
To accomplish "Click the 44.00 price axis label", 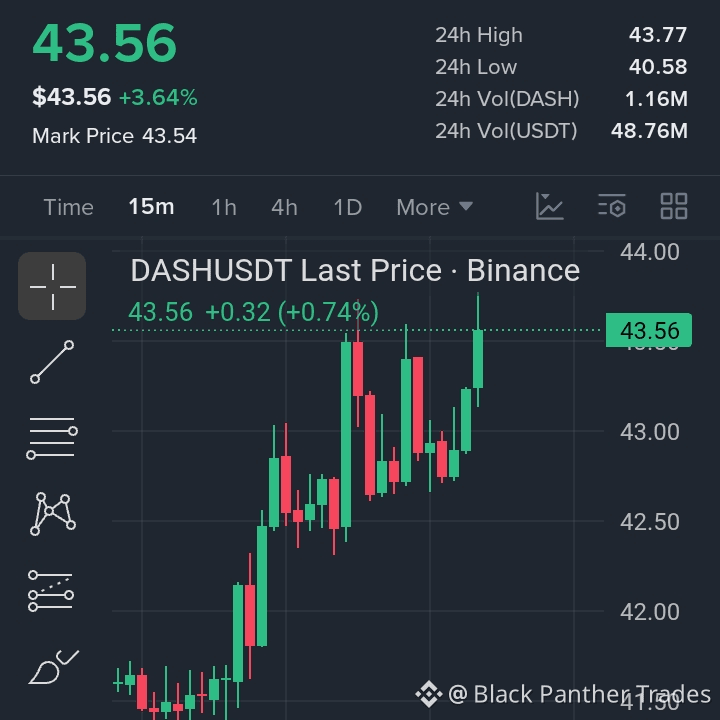I will [x=649, y=252].
